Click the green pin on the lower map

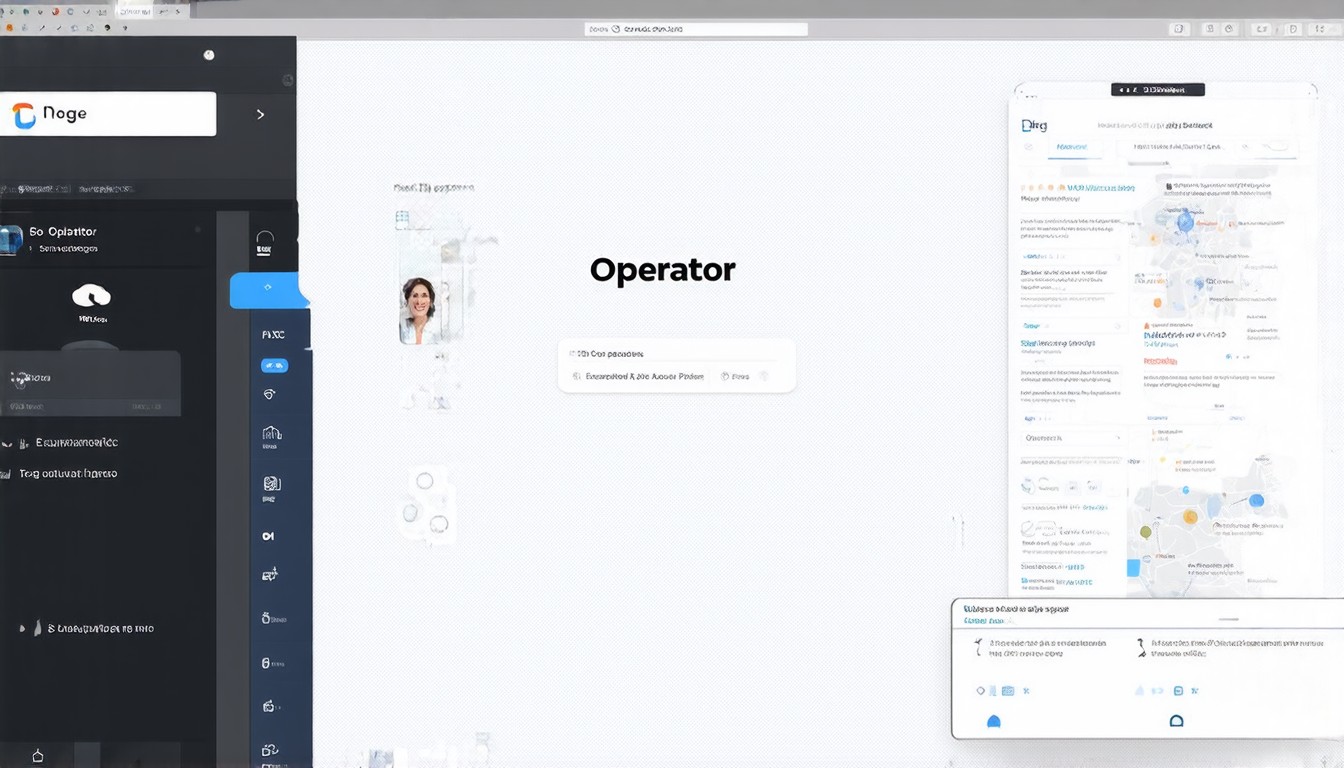(1146, 532)
